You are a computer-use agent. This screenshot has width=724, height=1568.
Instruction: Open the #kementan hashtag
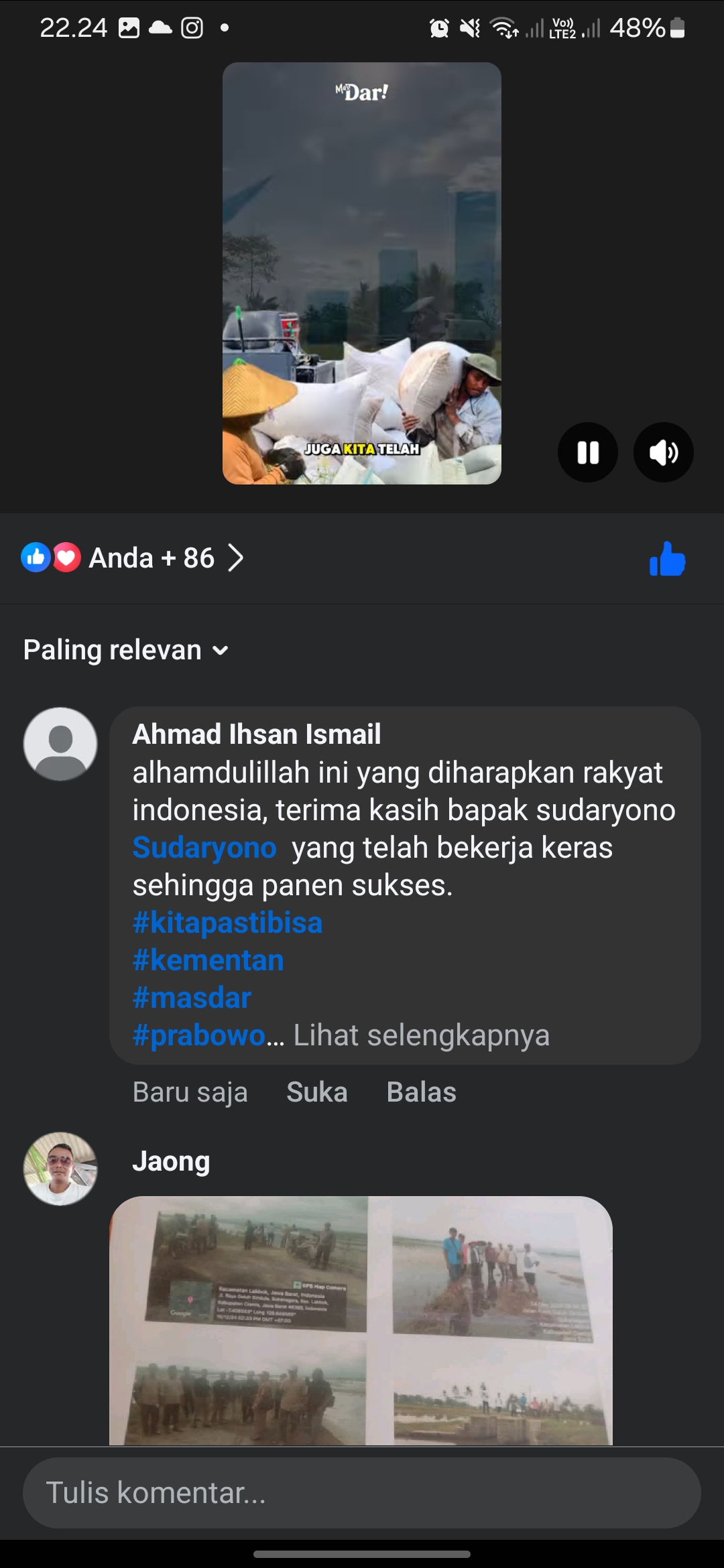click(x=208, y=960)
